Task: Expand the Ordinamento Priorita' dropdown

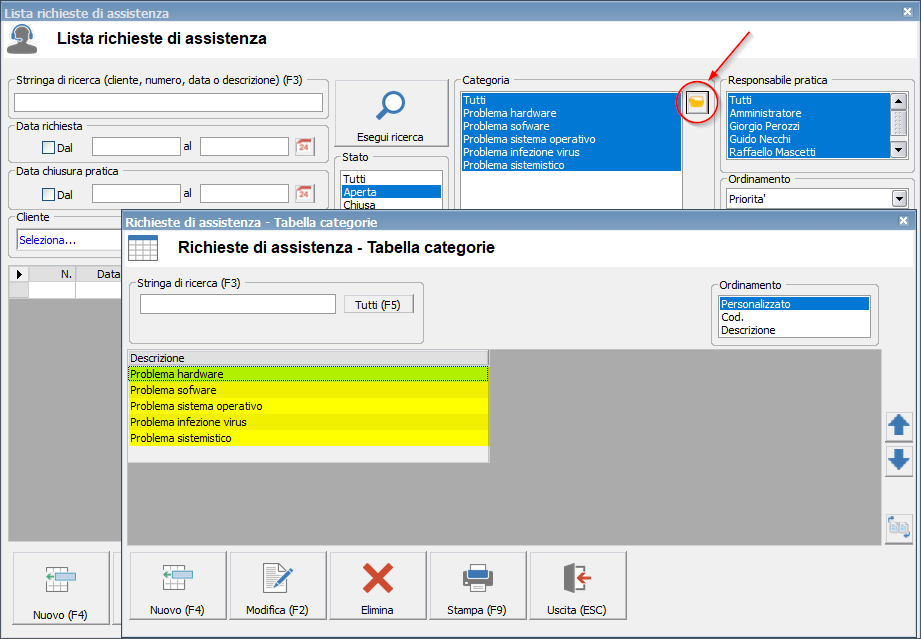Action: pyautogui.click(x=898, y=198)
